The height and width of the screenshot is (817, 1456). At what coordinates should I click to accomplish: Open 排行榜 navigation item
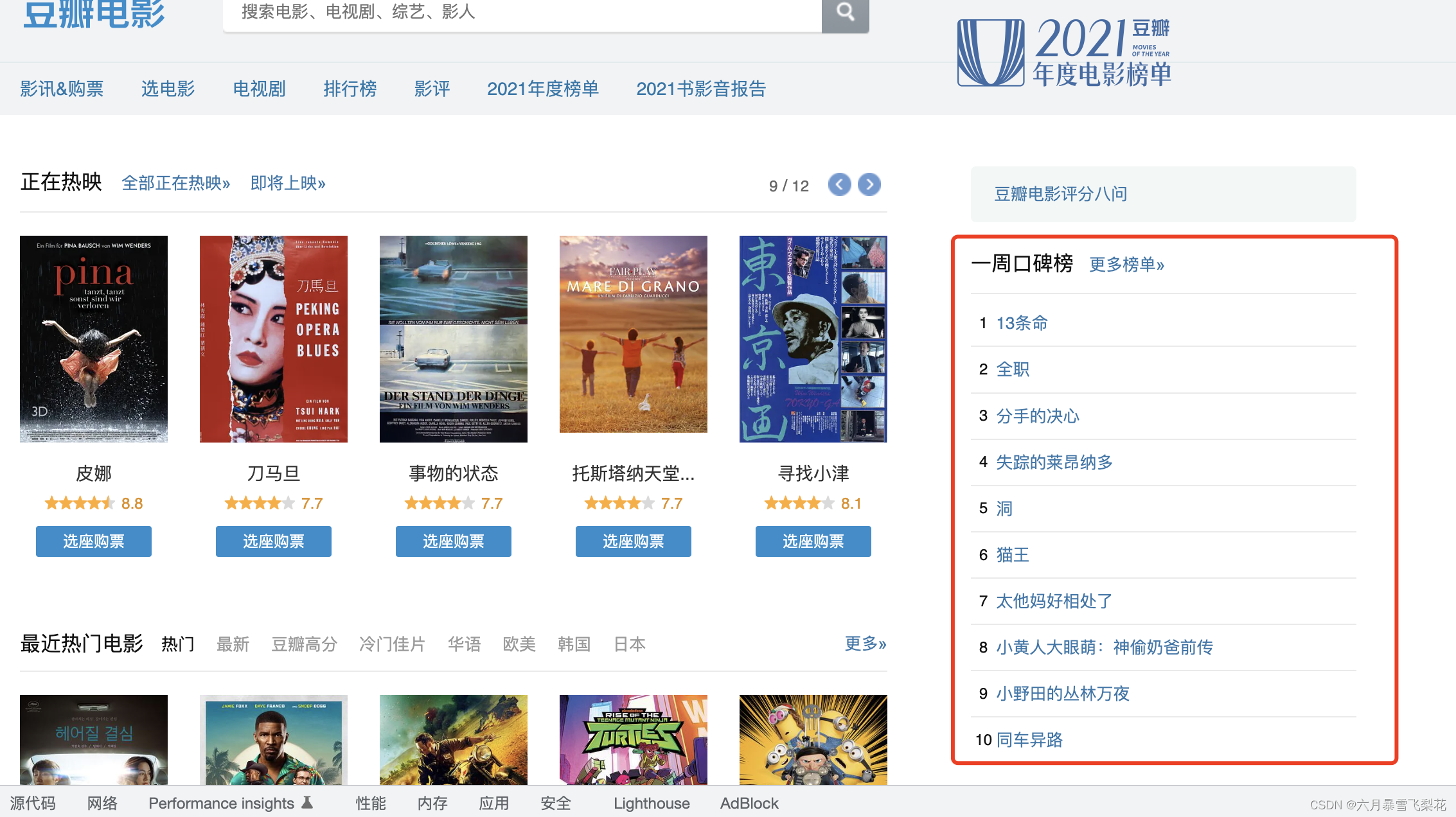pos(350,89)
